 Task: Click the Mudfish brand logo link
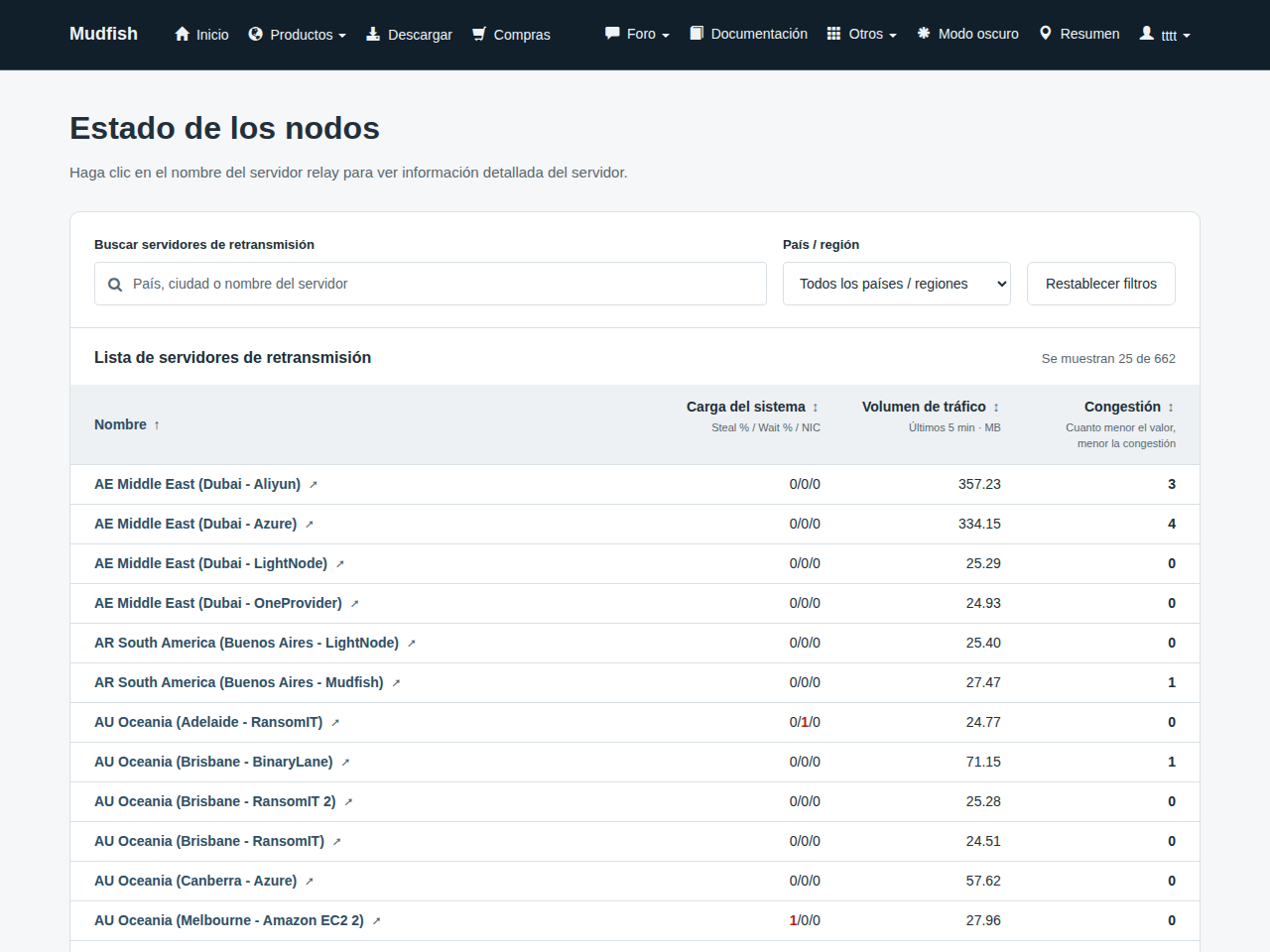click(103, 34)
